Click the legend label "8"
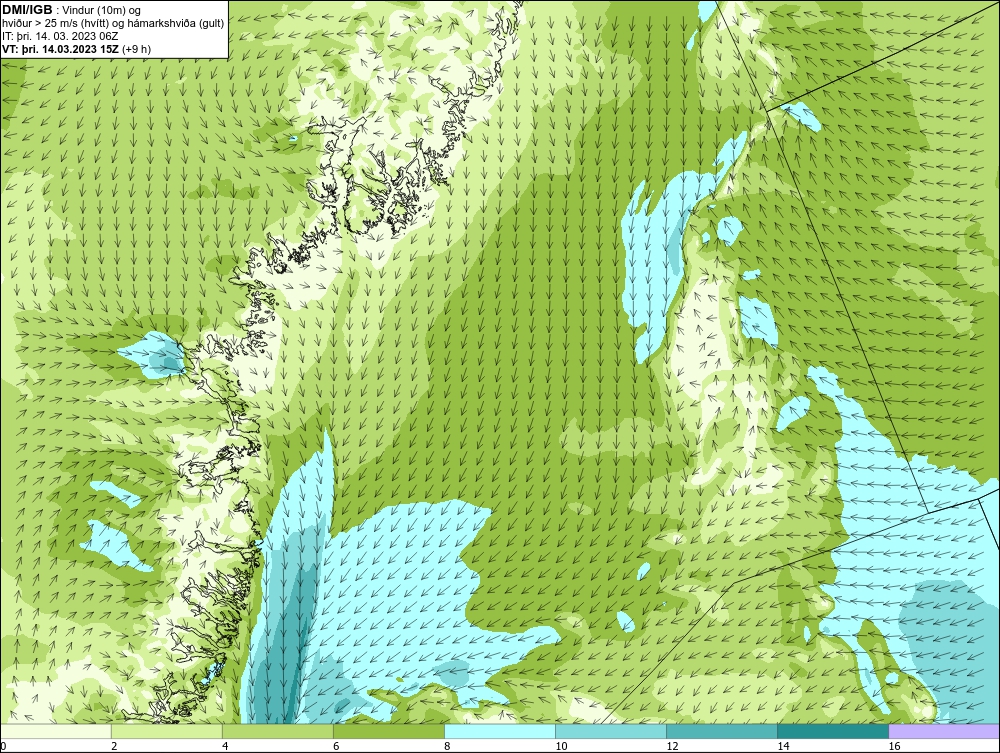The height and width of the screenshot is (753, 1000). click(x=448, y=746)
